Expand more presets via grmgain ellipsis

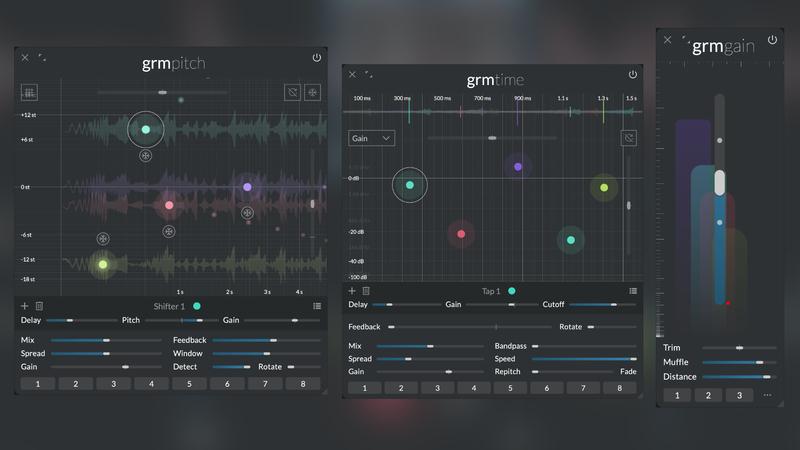tap(767, 395)
